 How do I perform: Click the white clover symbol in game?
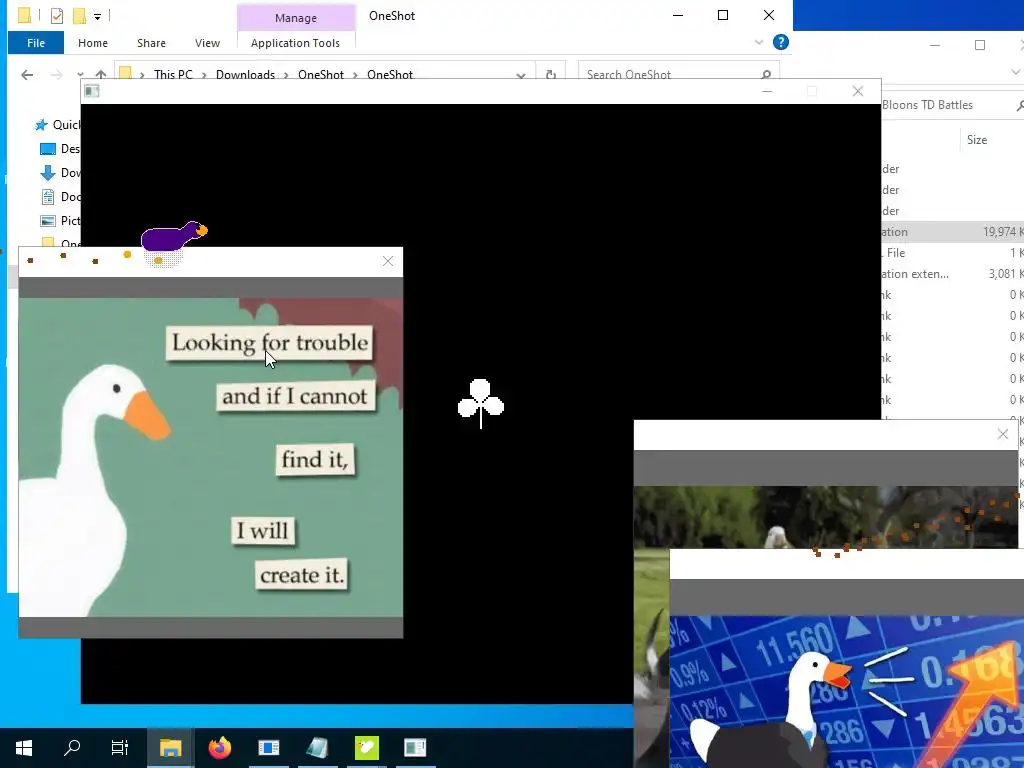[x=481, y=403]
